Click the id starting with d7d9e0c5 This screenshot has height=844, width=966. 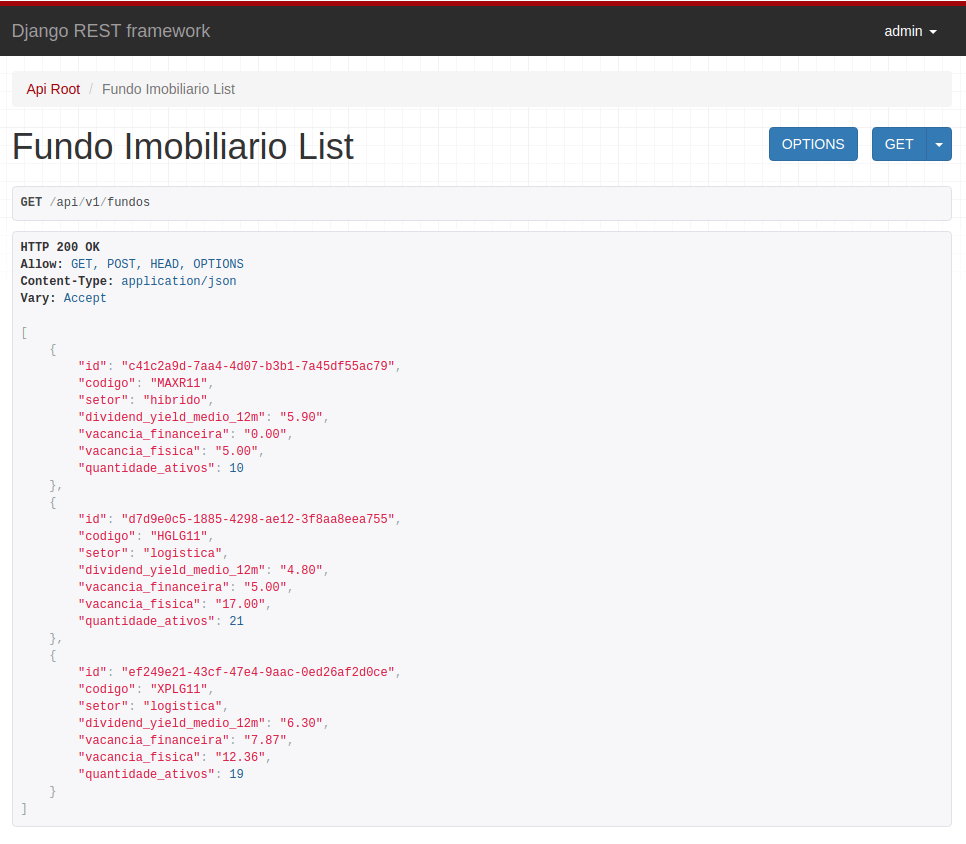pyautogui.click(x=260, y=519)
